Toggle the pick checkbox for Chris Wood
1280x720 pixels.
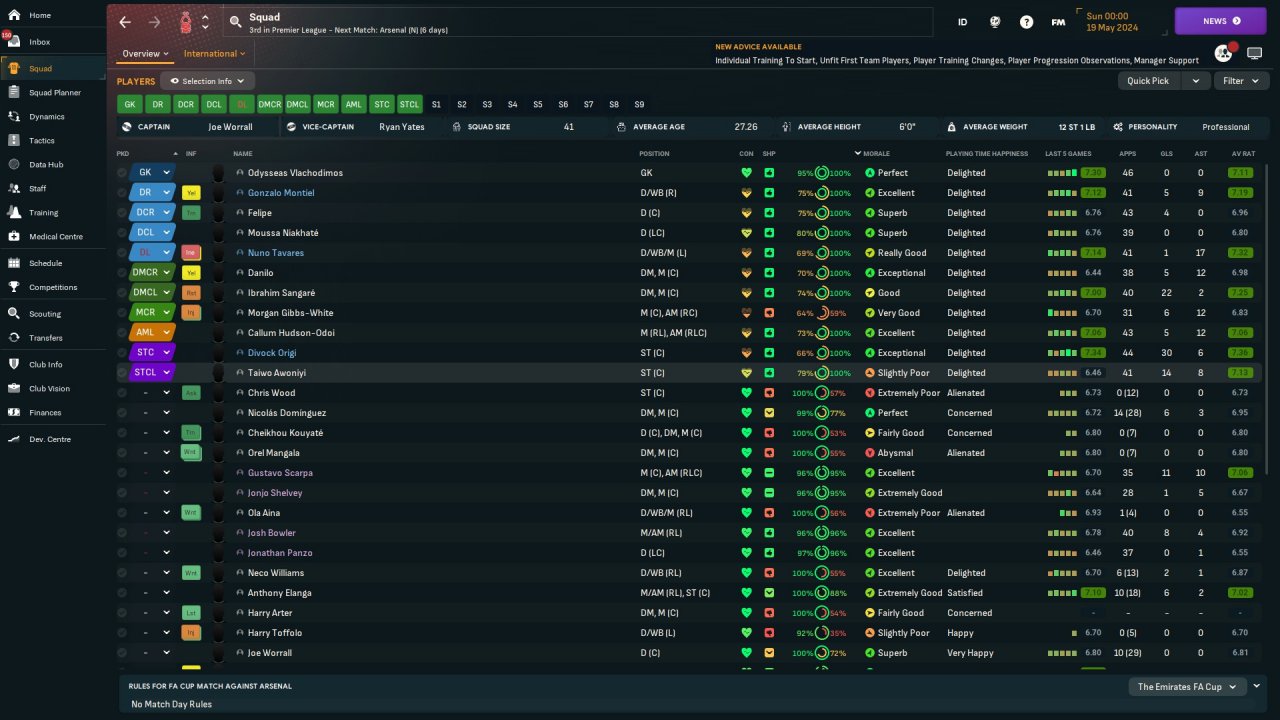click(122, 393)
